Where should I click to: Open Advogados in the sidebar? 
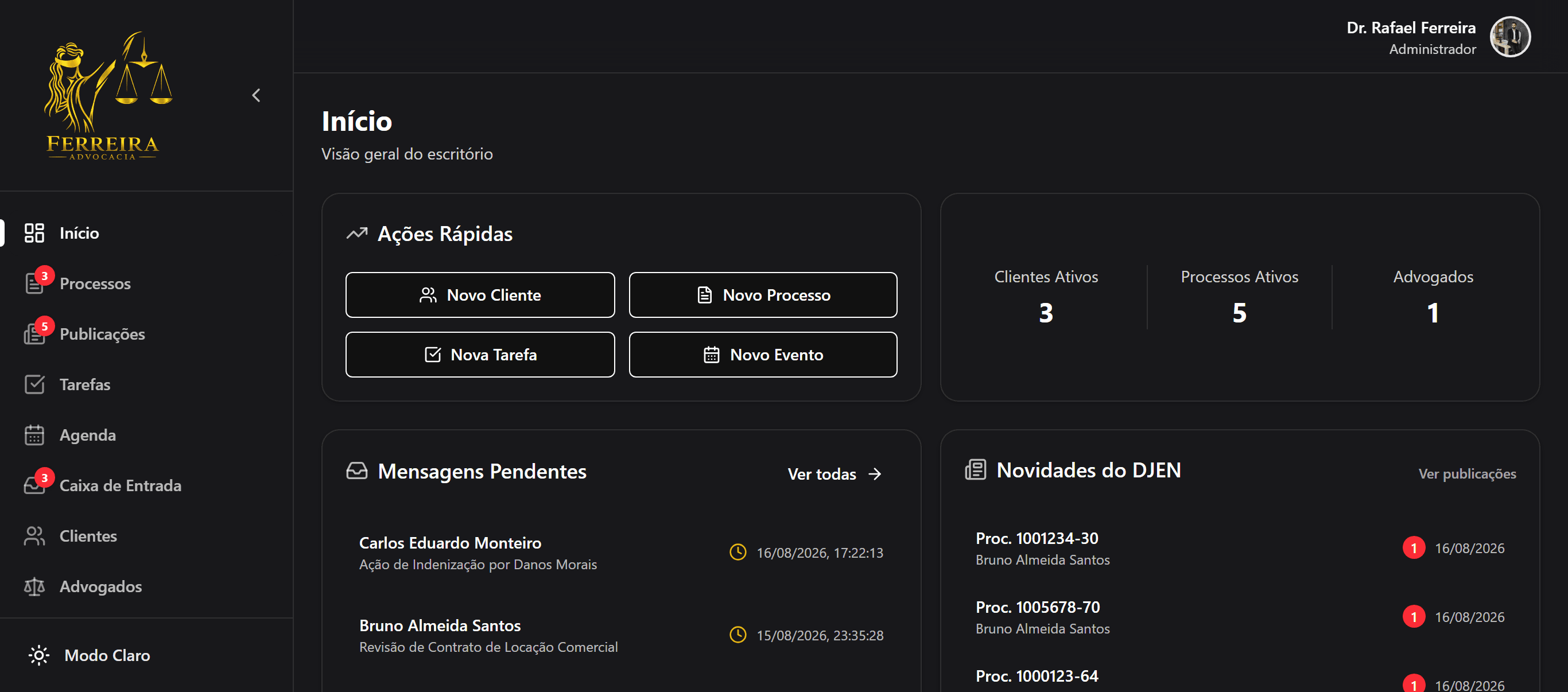tap(146, 587)
